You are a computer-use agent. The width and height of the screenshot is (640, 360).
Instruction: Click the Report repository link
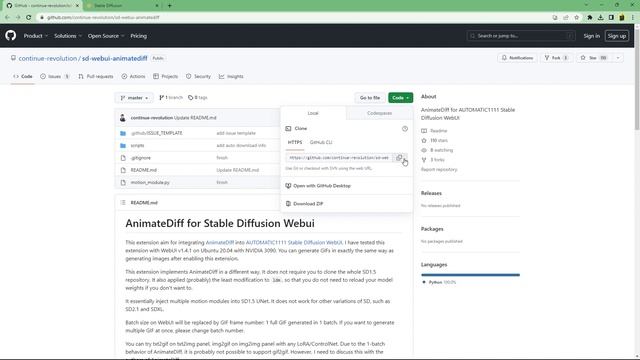439,169
